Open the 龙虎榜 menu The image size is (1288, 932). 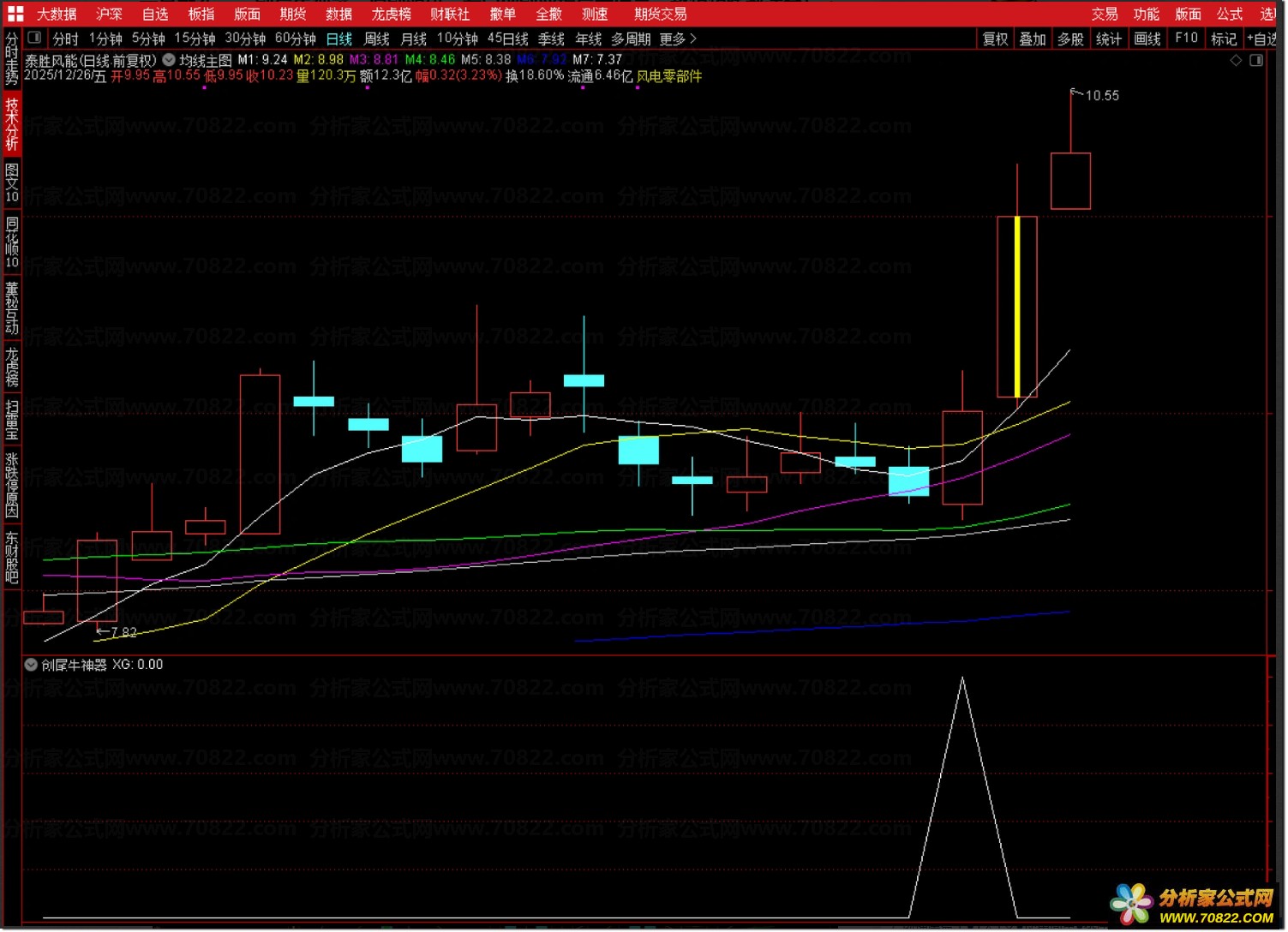391,14
